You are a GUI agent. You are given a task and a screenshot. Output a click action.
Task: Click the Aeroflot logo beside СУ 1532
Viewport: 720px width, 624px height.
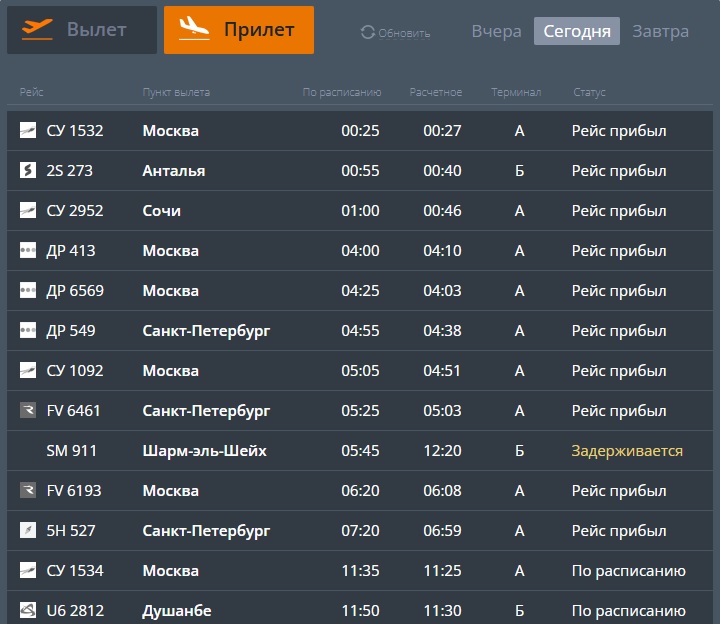(28, 130)
